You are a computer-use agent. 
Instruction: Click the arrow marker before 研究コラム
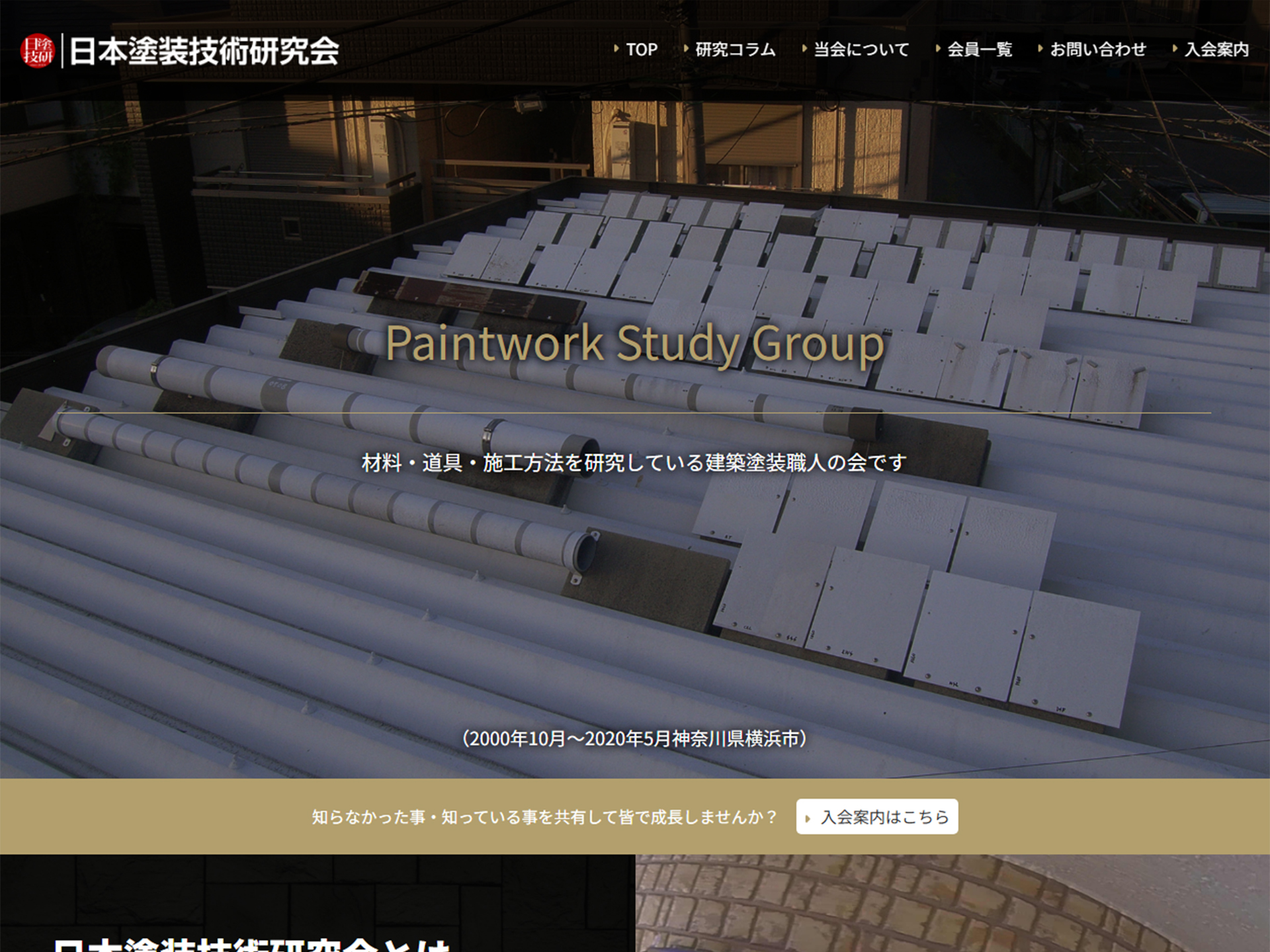(x=686, y=49)
